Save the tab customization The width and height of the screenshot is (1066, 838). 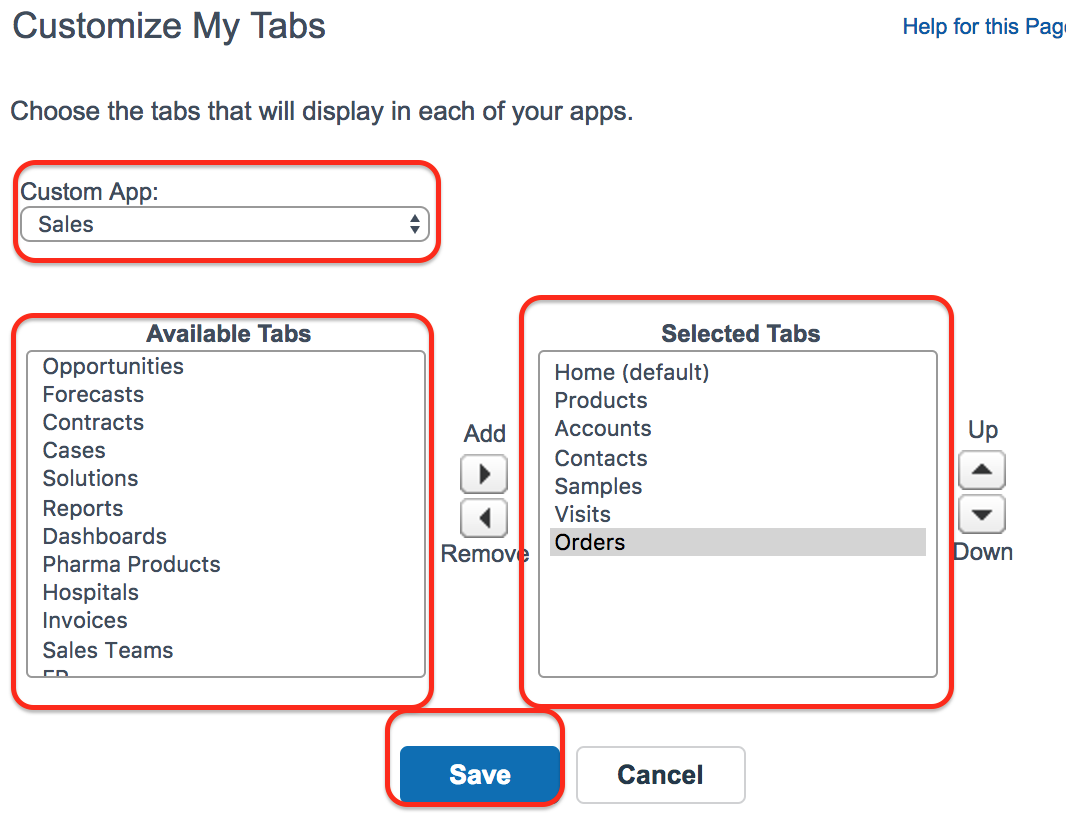coord(479,774)
